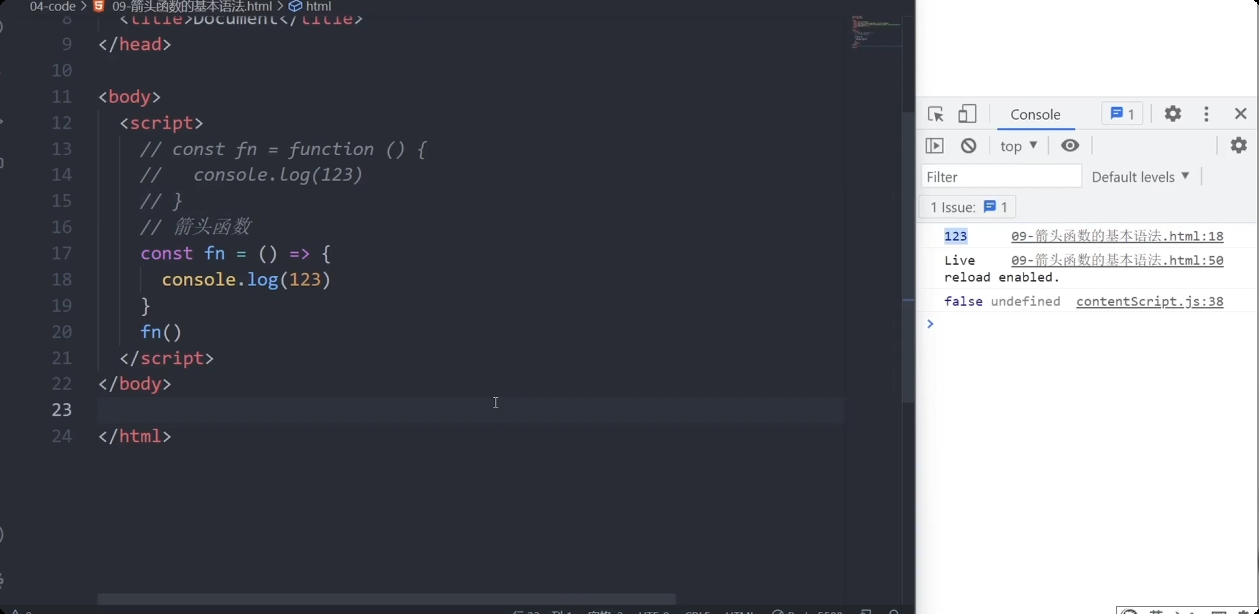
Task: Click the editor horizontal scrollbar
Action: (x=386, y=599)
